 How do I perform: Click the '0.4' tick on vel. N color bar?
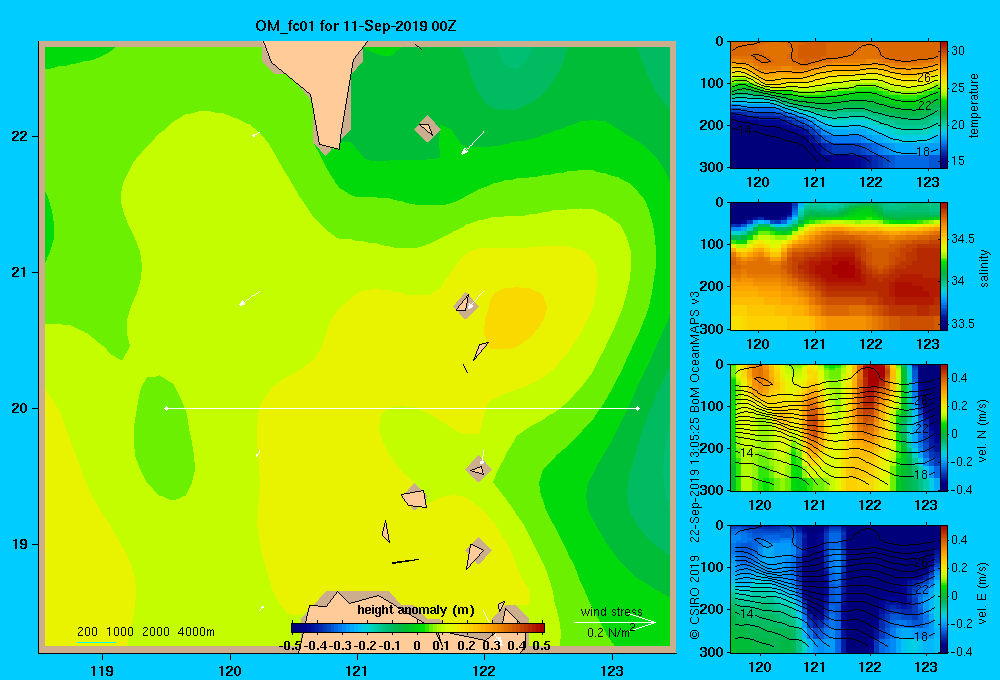pyautogui.click(x=959, y=378)
